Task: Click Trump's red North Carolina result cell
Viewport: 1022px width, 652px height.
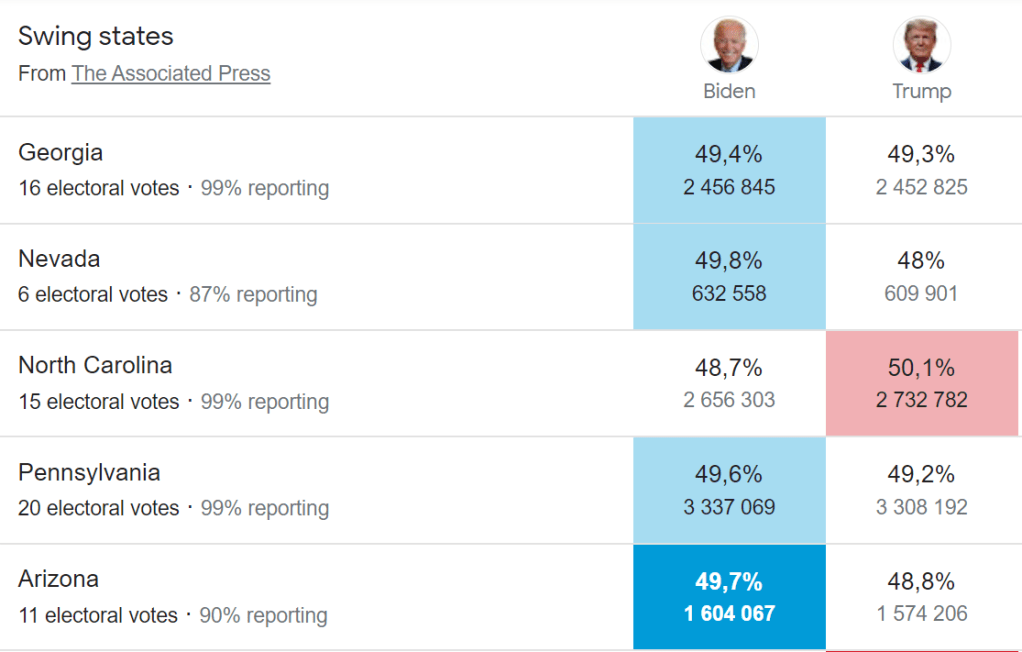Action: pos(921,384)
